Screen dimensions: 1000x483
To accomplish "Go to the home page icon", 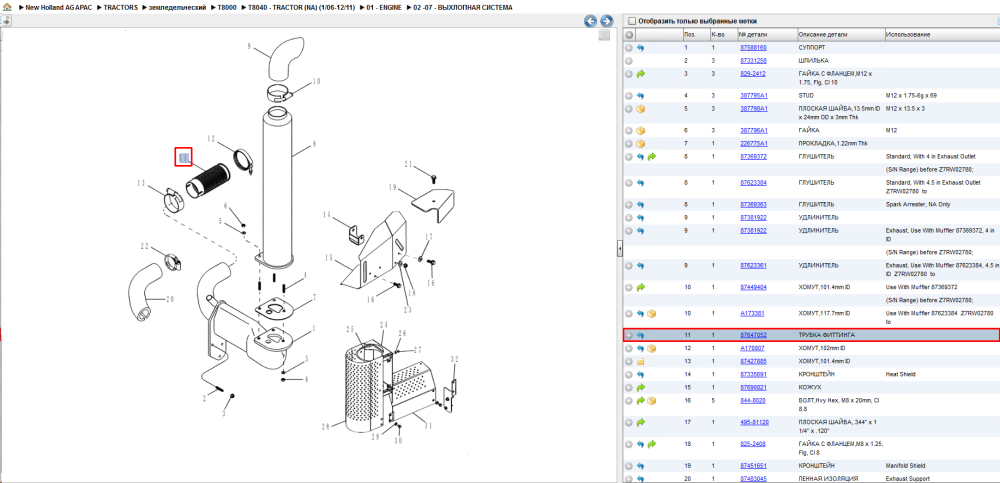I will coord(7,7).
